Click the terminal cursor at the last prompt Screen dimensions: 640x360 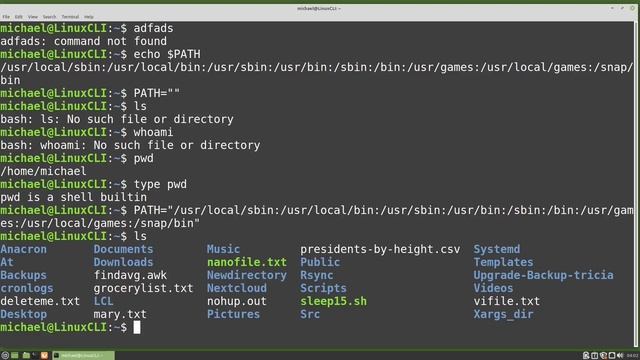click(137, 327)
